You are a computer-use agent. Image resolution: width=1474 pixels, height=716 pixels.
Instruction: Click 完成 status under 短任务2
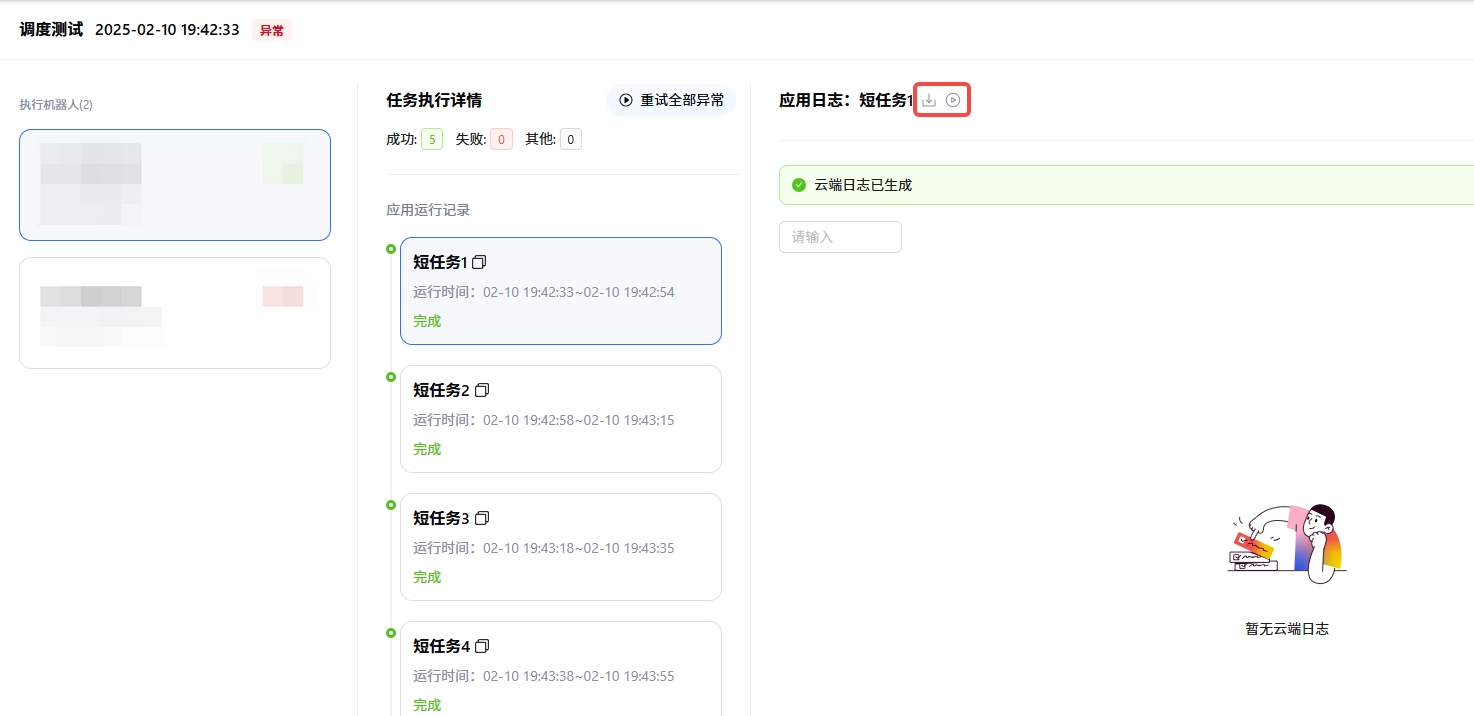point(427,449)
